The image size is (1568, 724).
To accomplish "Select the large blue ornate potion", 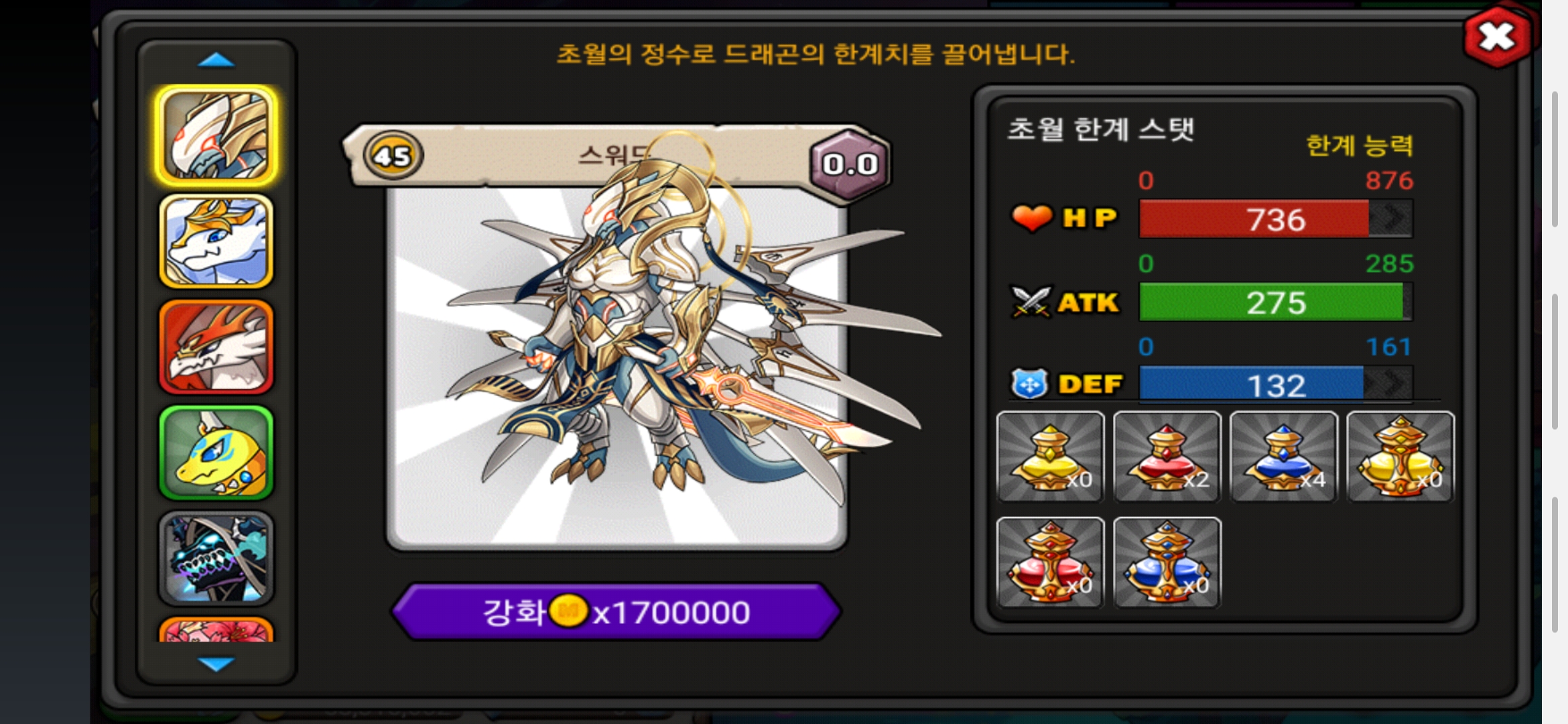I will click(x=1167, y=562).
